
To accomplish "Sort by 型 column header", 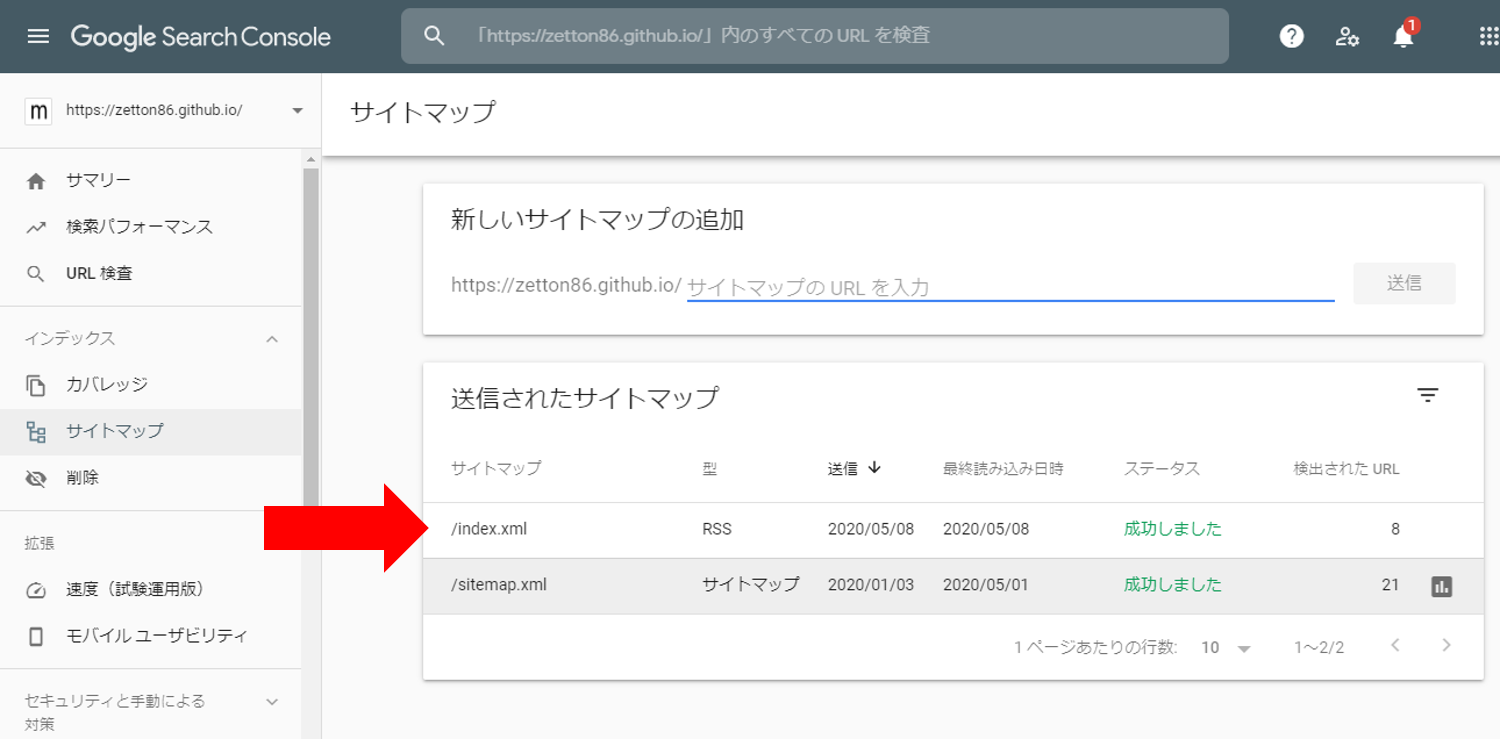I will pos(710,468).
